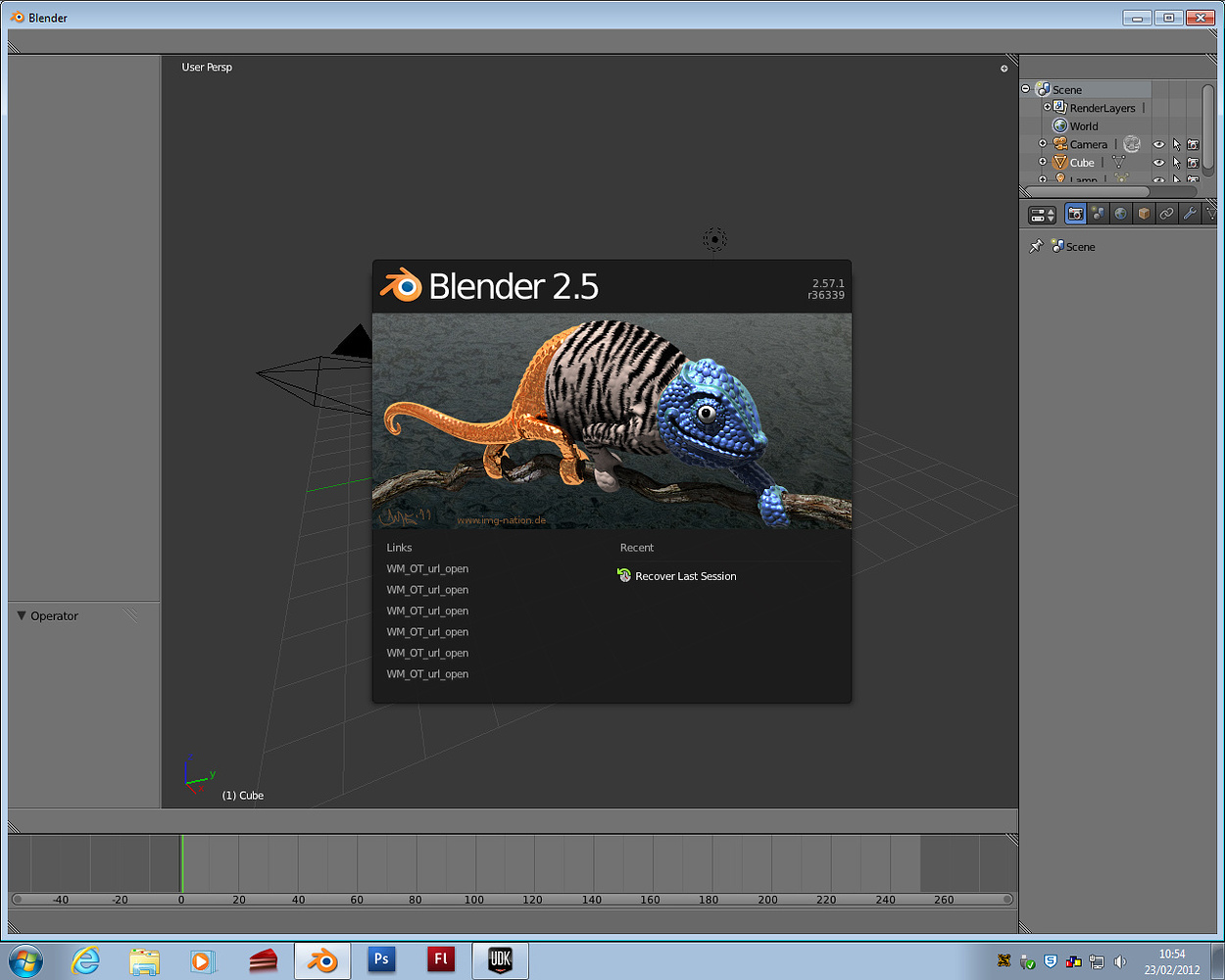Toggle Cube visibility eye in outliner
This screenshot has width=1225, height=980.
click(x=1158, y=163)
